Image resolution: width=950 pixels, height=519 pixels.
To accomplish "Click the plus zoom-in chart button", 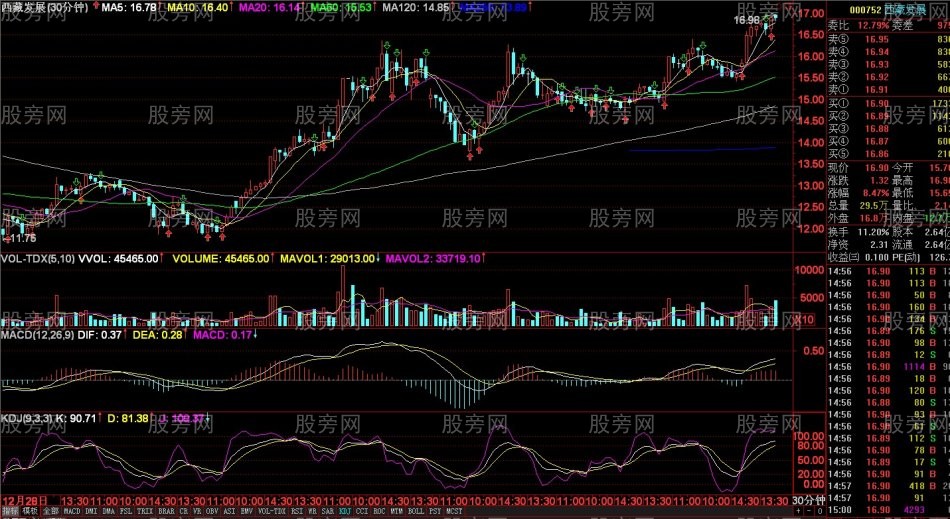I will click(798, 511).
